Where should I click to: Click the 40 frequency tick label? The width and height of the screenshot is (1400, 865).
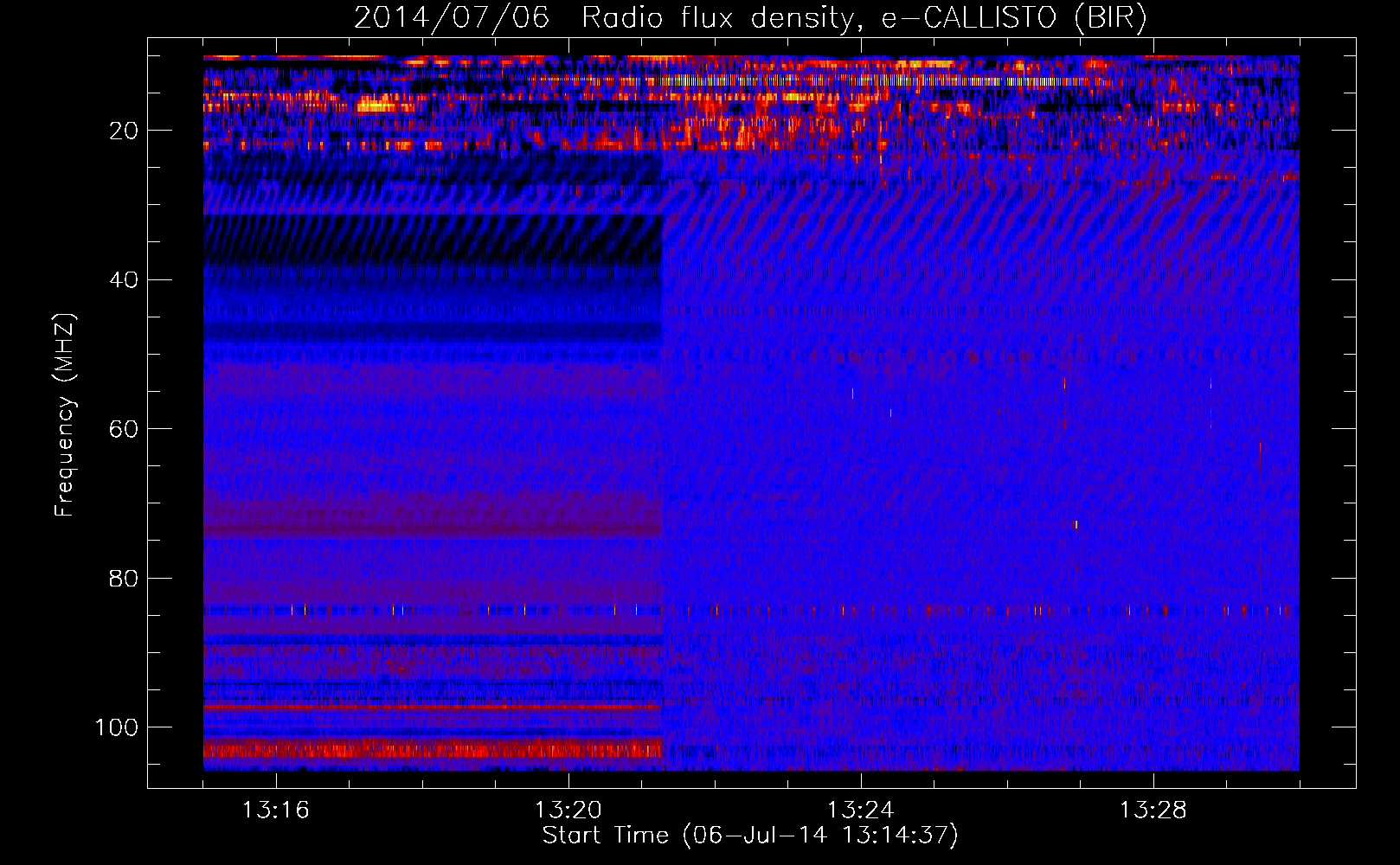(124, 280)
